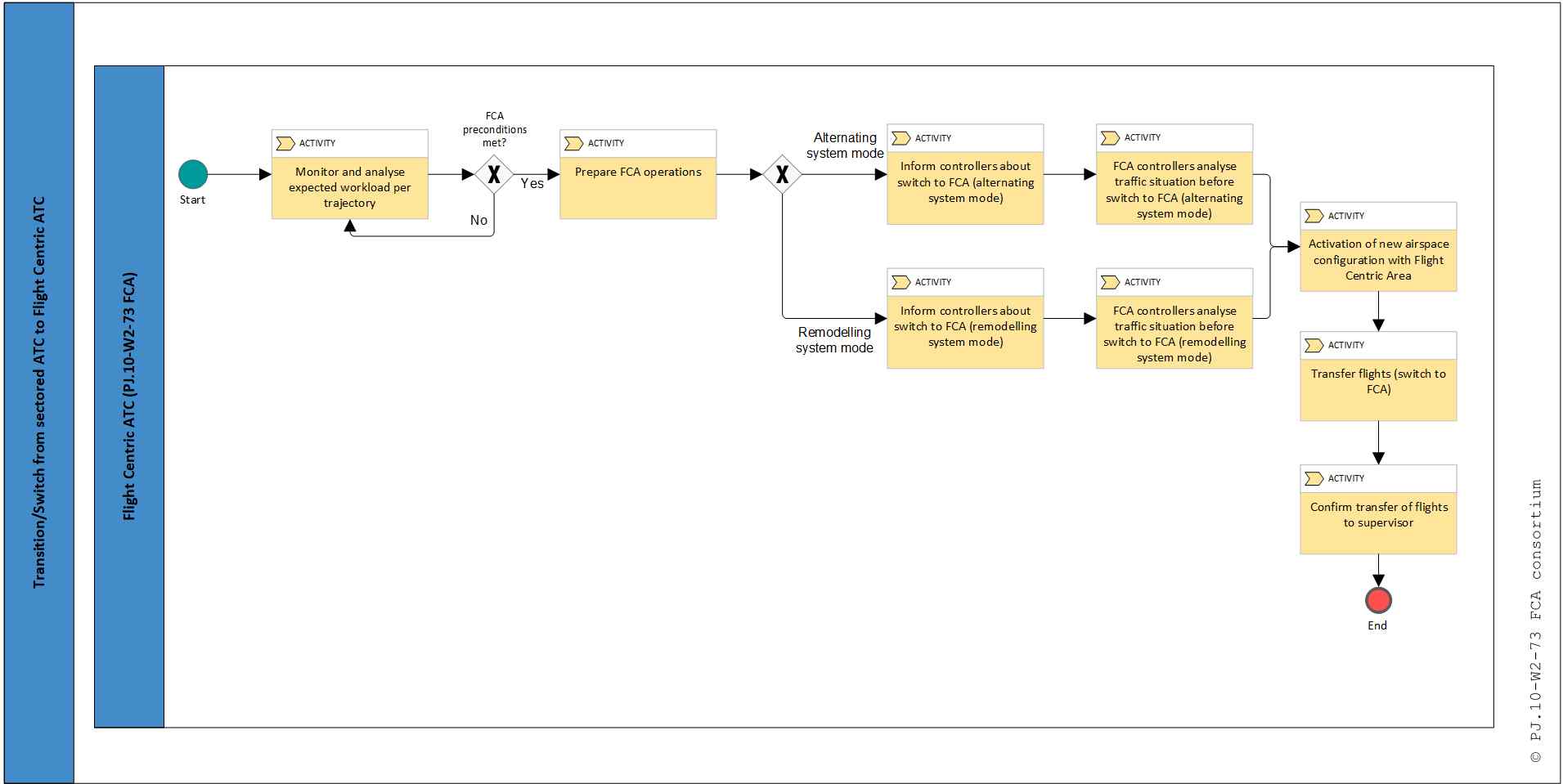Click the activity chevron icon on Transfer flights box

(1314, 346)
